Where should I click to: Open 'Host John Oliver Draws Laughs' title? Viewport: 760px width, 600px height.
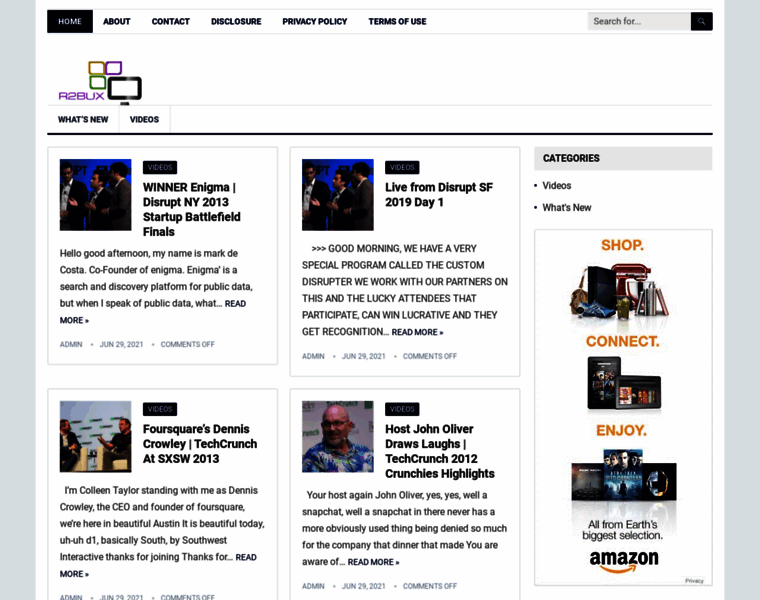click(x=440, y=451)
